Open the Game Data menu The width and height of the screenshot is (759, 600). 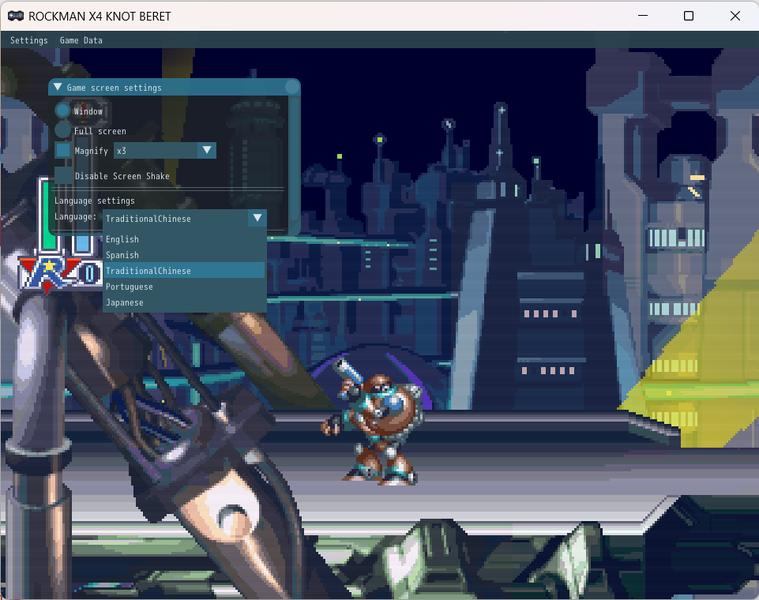point(81,41)
